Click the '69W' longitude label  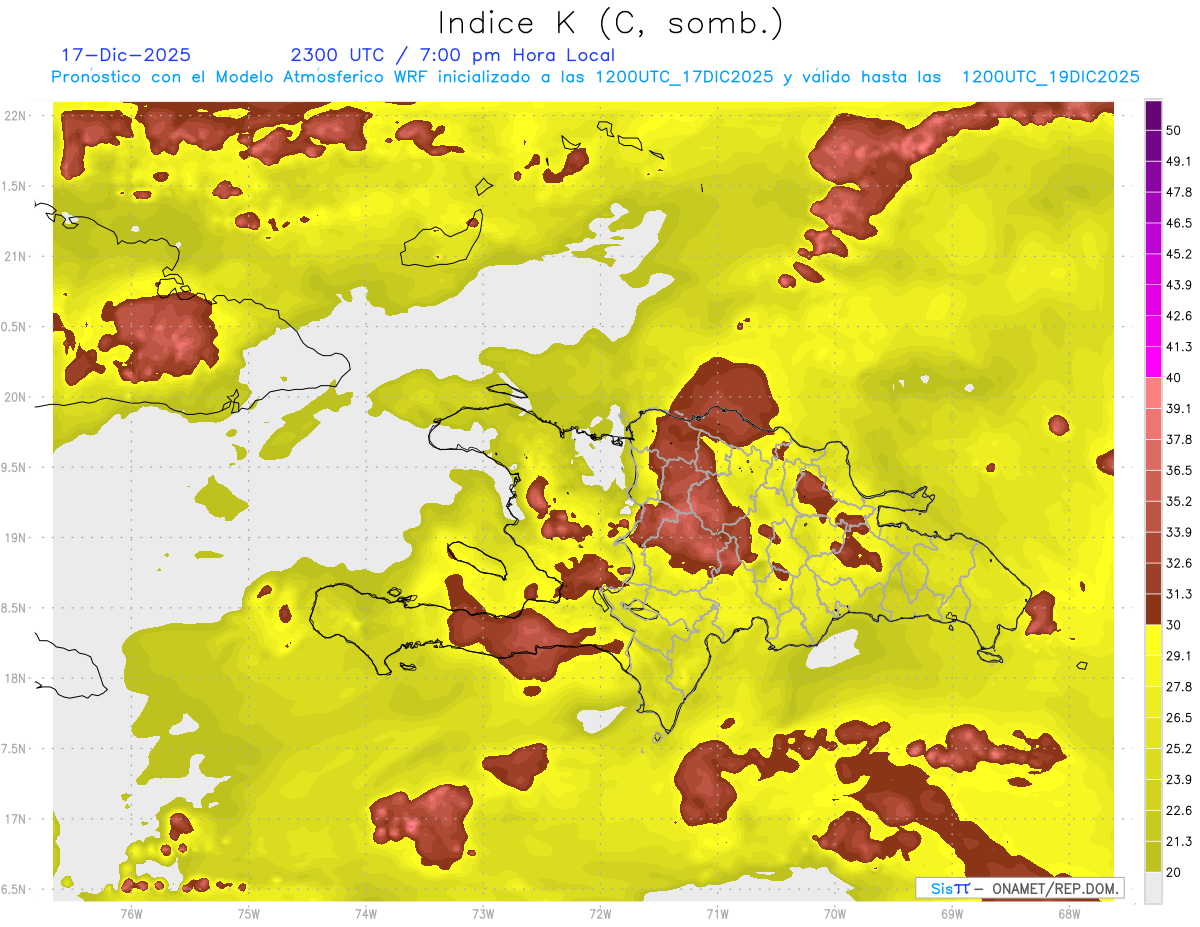pos(952,913)
